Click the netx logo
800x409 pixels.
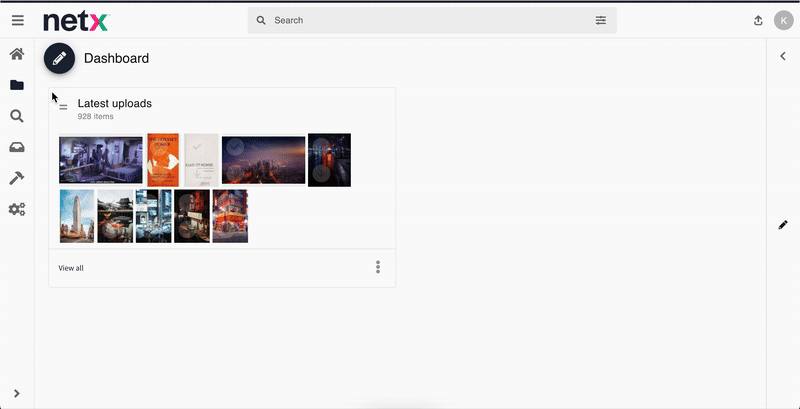point(76,20)
